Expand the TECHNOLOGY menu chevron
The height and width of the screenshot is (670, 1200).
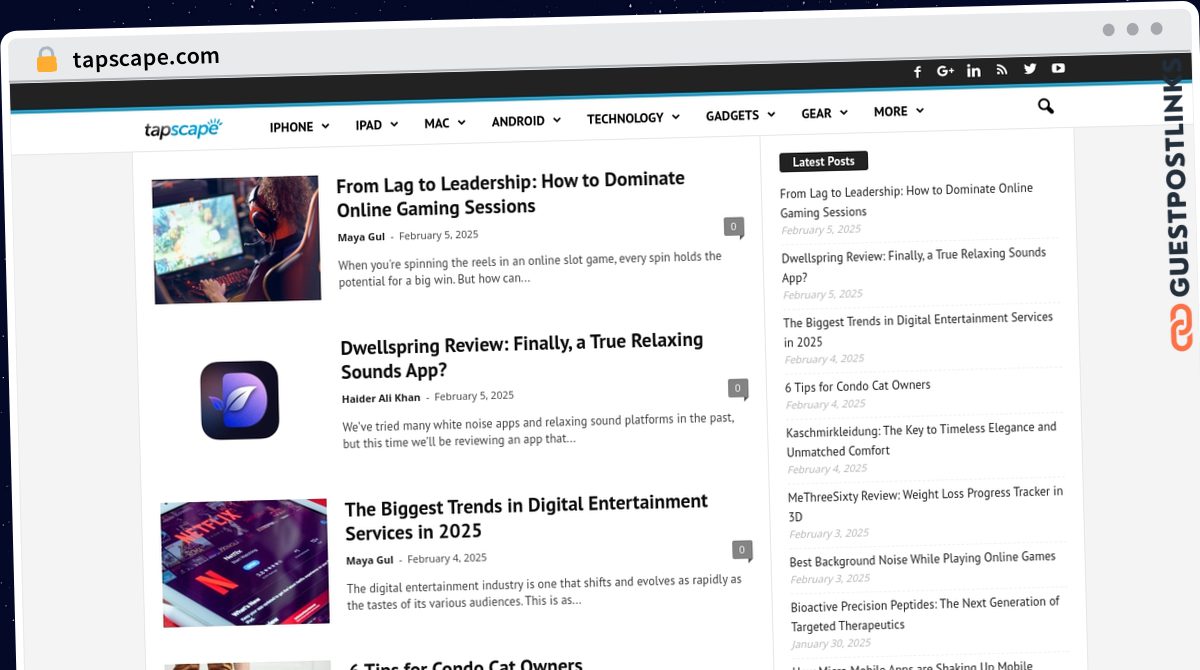pyautogui.click(x=675, y=117)
